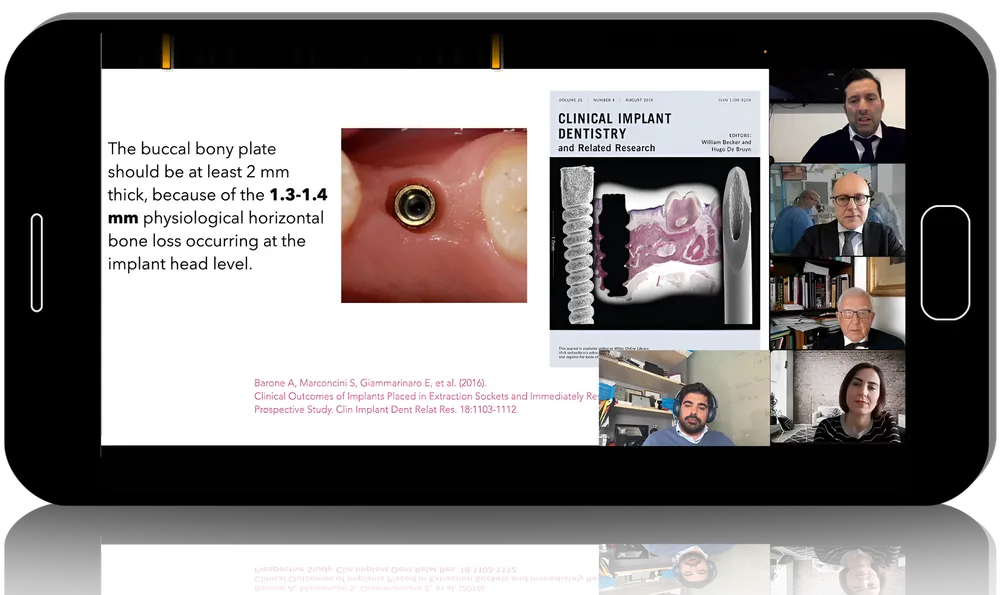The image size is (1000, 595).
Task: Click the editors names on journal cover
Action: pos(726,145)
